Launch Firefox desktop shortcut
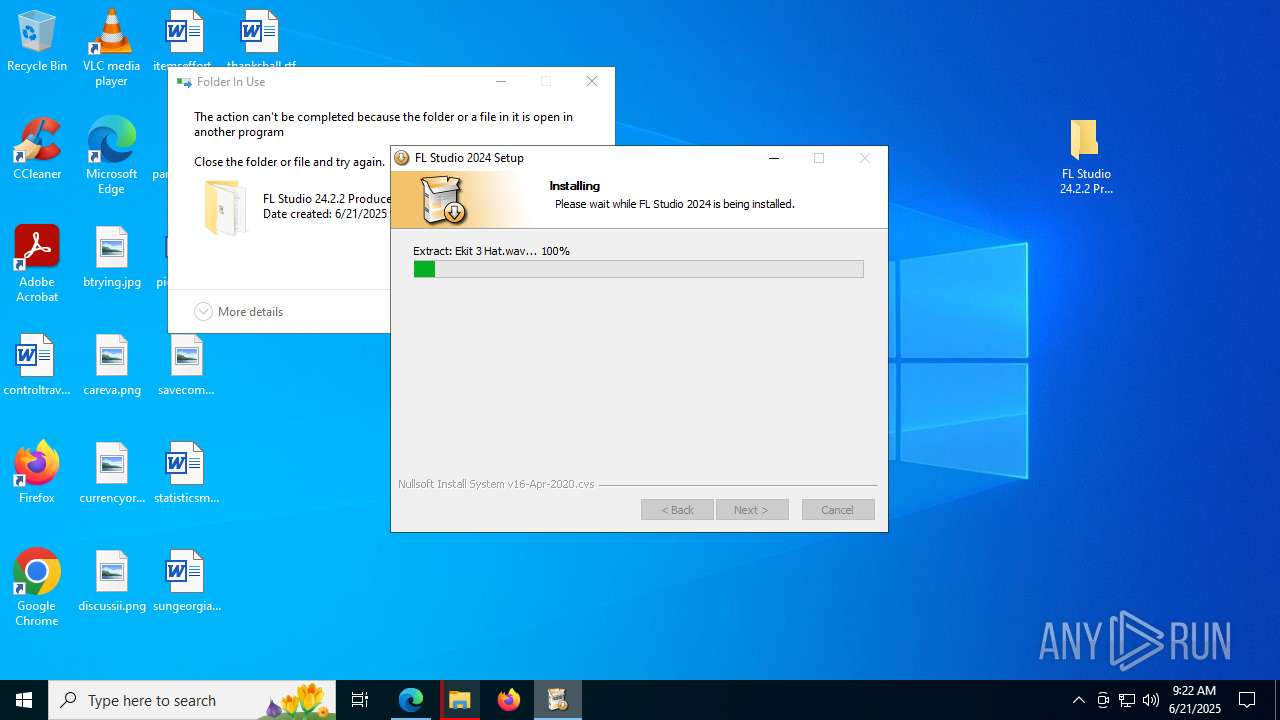The image size is (1280, 720). click(37, 472)
